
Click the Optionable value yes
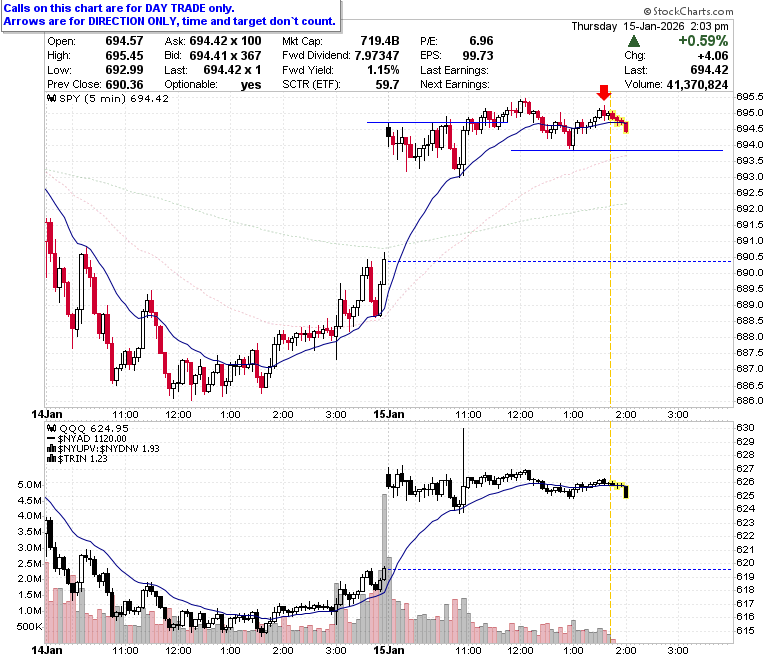click(x=251, y=85)
